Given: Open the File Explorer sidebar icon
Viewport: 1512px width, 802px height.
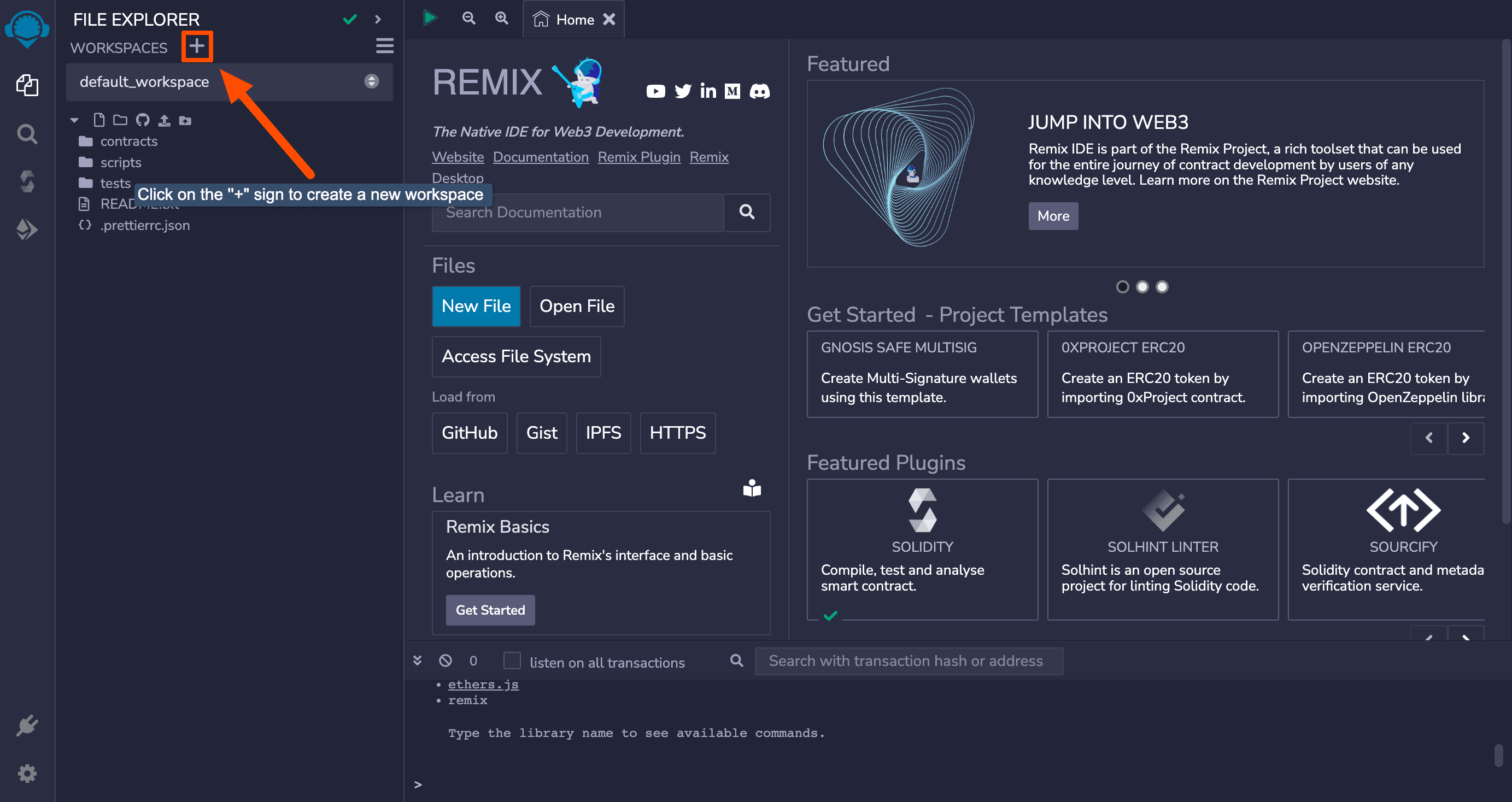Looking at the screenshot, I should (27, 86).
